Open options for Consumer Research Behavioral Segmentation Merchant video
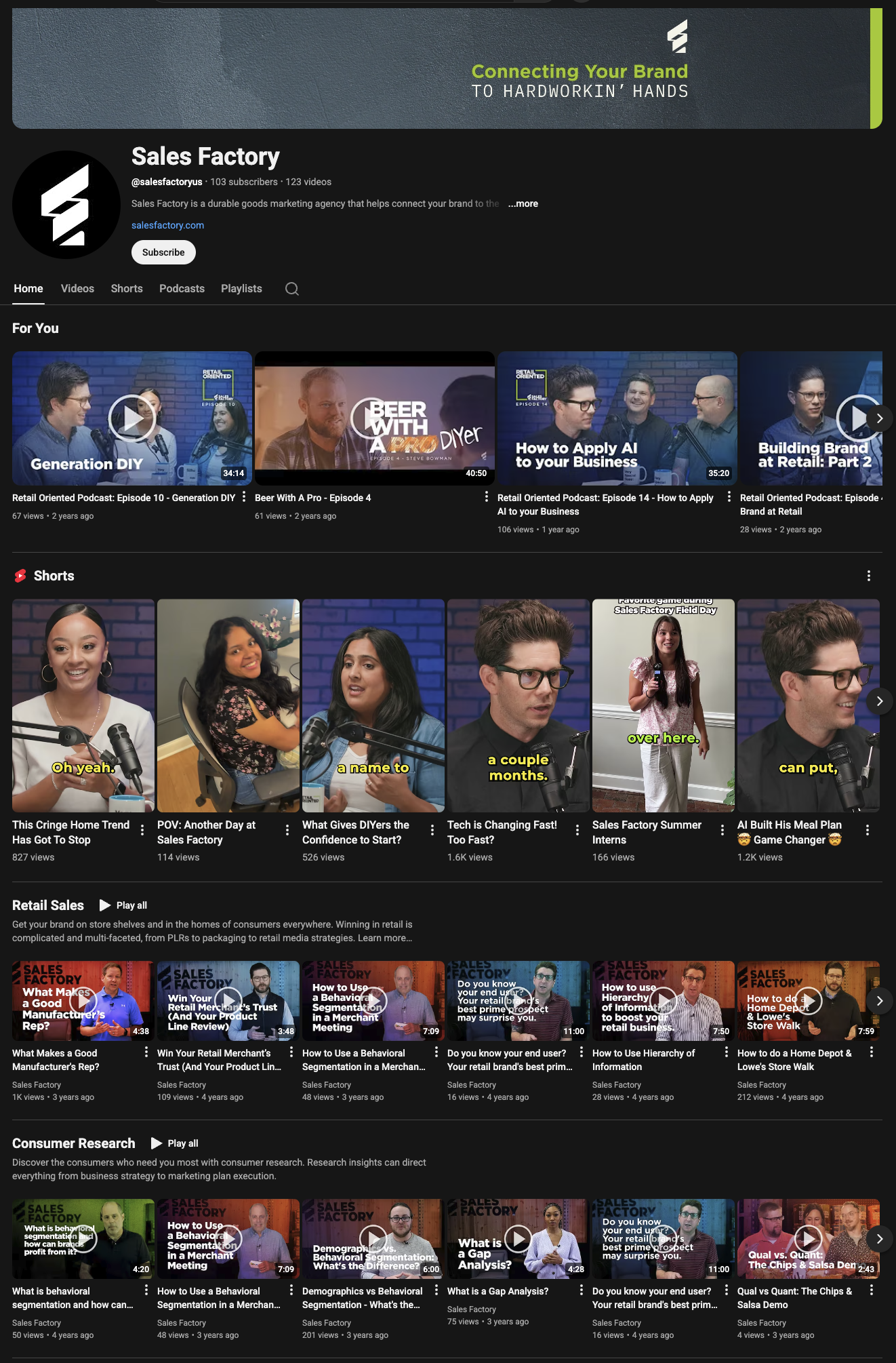Viewport: 896px width, 1363px height. pyautogui.click(x=291, y=1290)
